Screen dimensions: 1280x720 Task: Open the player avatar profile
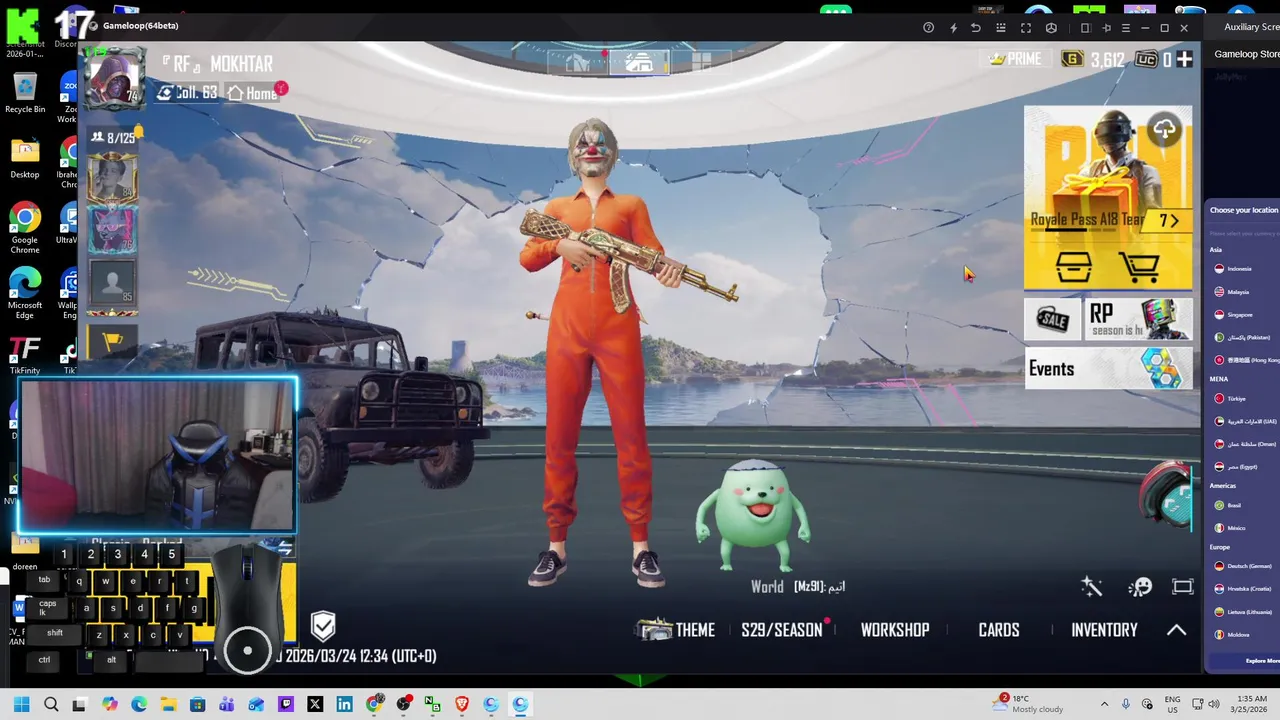pos(113,77)
